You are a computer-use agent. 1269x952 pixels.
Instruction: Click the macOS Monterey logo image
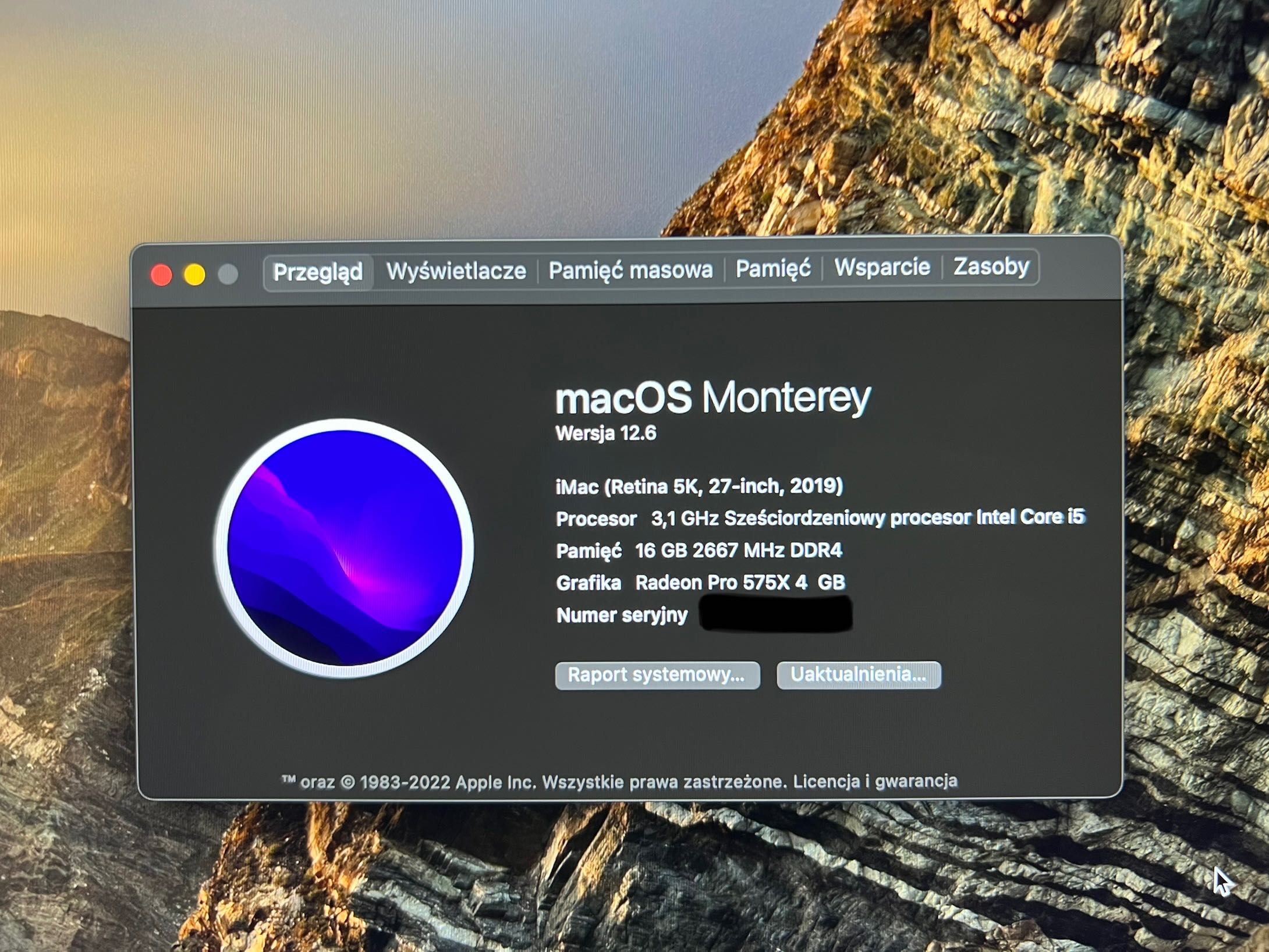[344, 548]
